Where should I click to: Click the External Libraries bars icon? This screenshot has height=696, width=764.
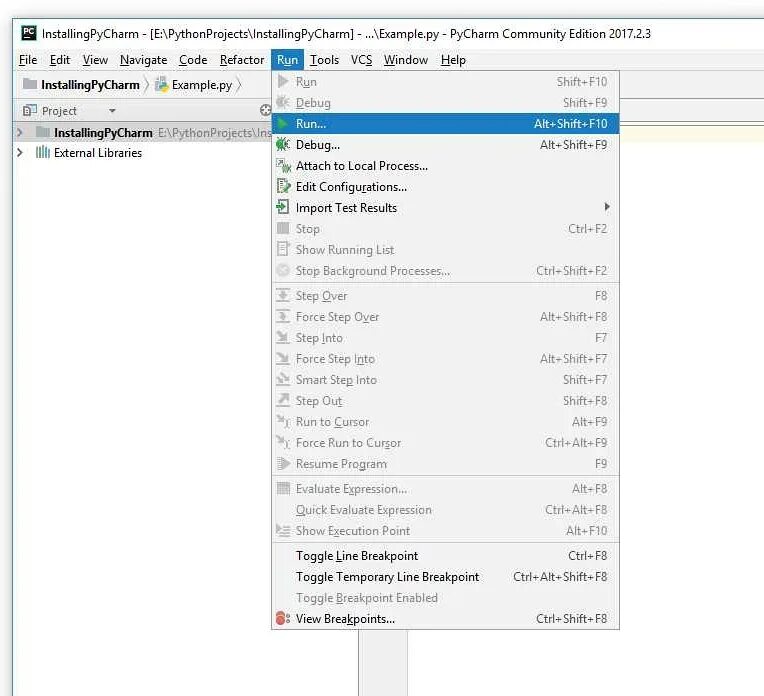pos(43,153)
